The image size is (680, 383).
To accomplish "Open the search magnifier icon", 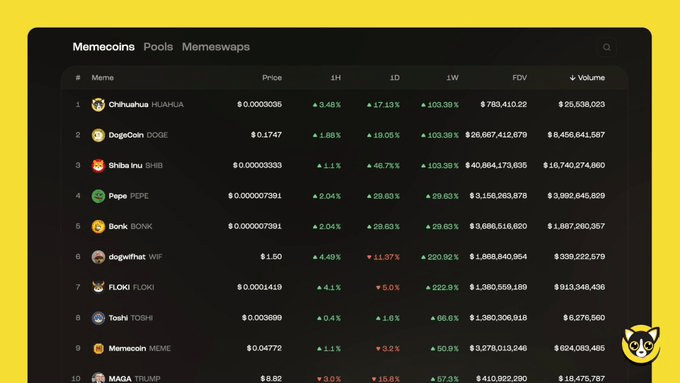I will pyautogui.click(x=607, y=47).
